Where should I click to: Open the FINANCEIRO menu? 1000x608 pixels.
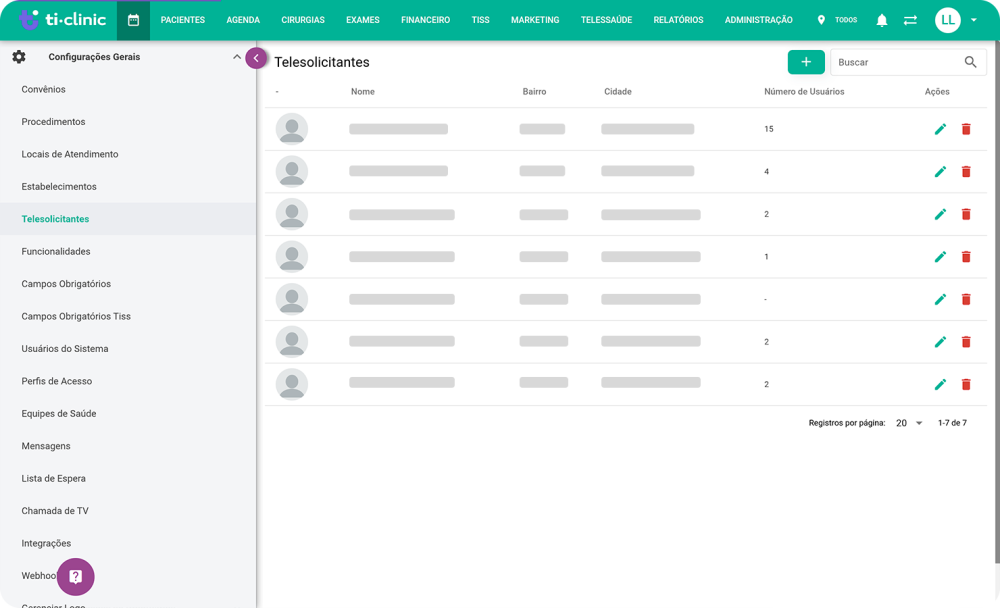(425, 20)
